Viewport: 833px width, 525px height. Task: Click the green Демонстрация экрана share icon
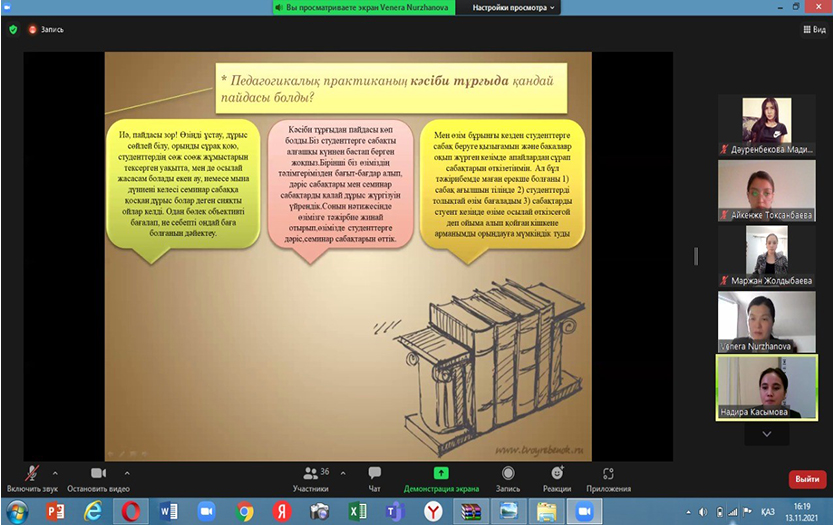pos(441,473)
